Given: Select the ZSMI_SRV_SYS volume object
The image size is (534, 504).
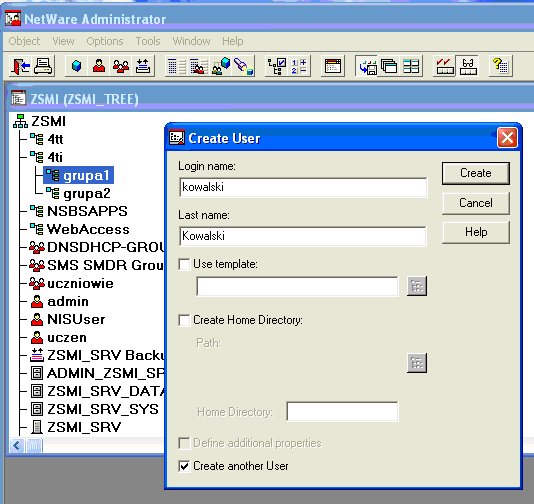Looking at the screenshot, I should point(95,409).
